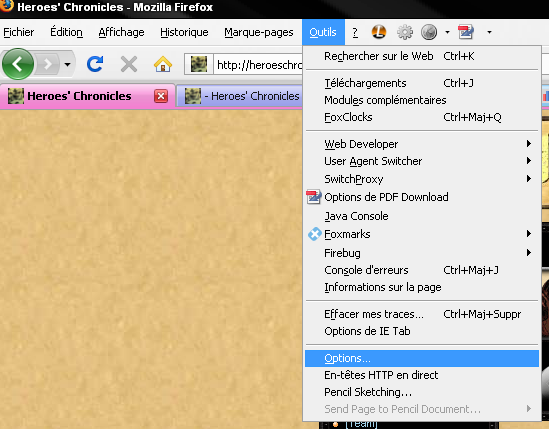Click the green Back navigation button

tap(18, 64)
